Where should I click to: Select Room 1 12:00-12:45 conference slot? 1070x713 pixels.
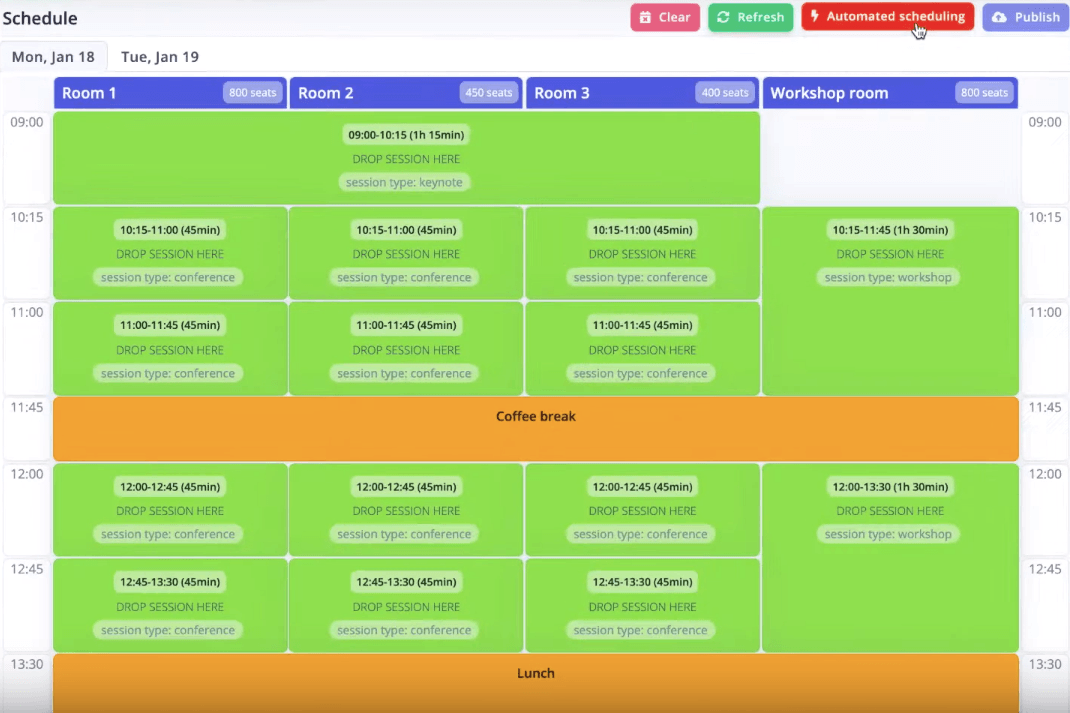170,510
